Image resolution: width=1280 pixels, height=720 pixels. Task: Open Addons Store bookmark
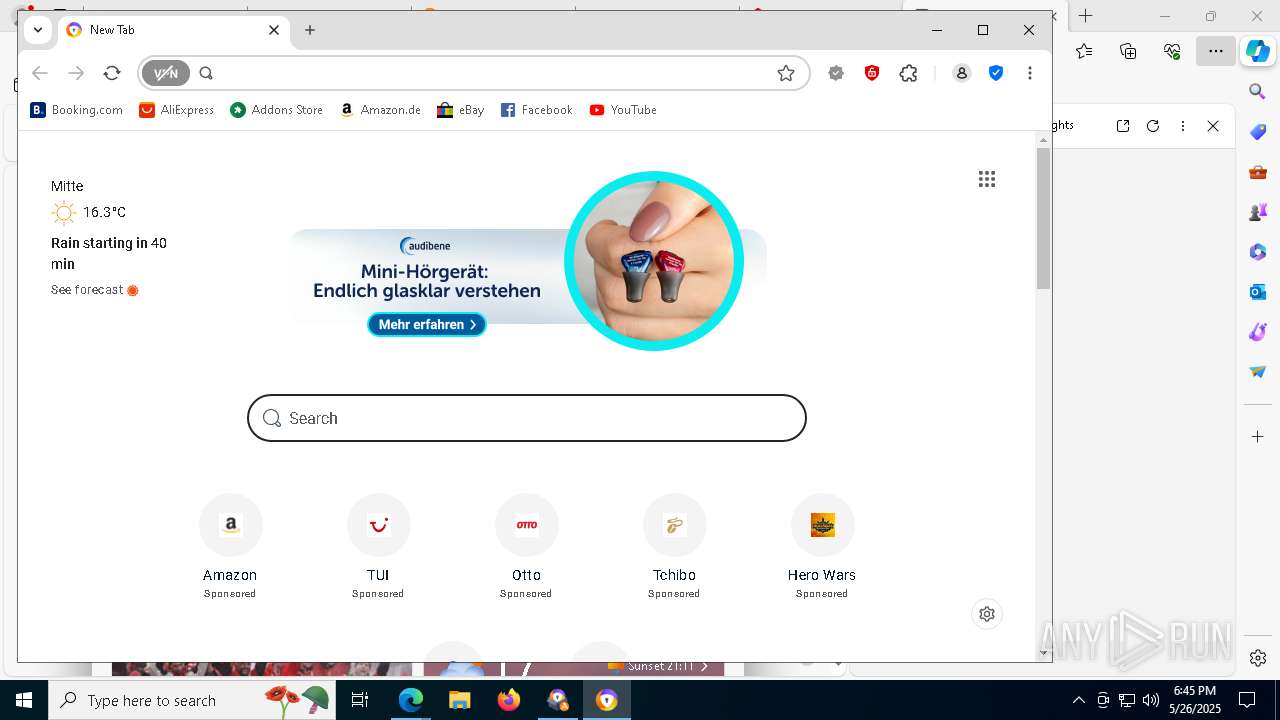(x=277, y=110)
